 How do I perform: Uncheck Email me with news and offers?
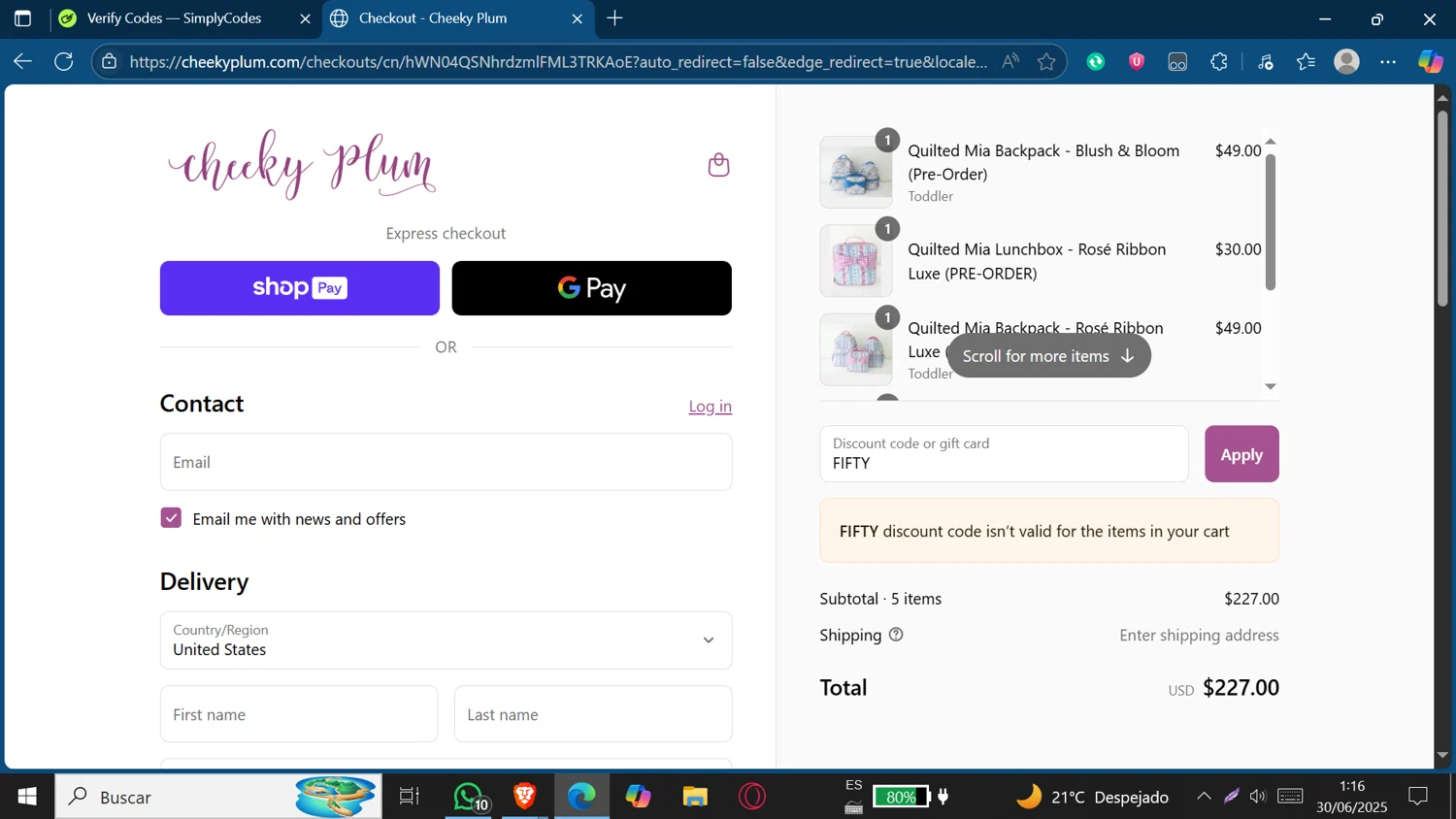[x=171, y=518]
